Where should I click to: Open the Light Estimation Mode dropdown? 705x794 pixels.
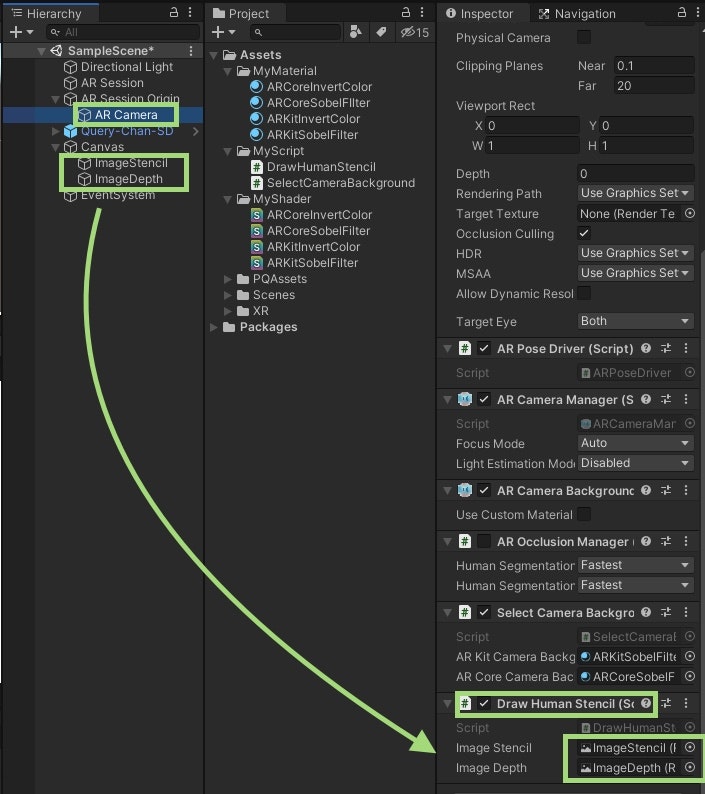(635, 463)
